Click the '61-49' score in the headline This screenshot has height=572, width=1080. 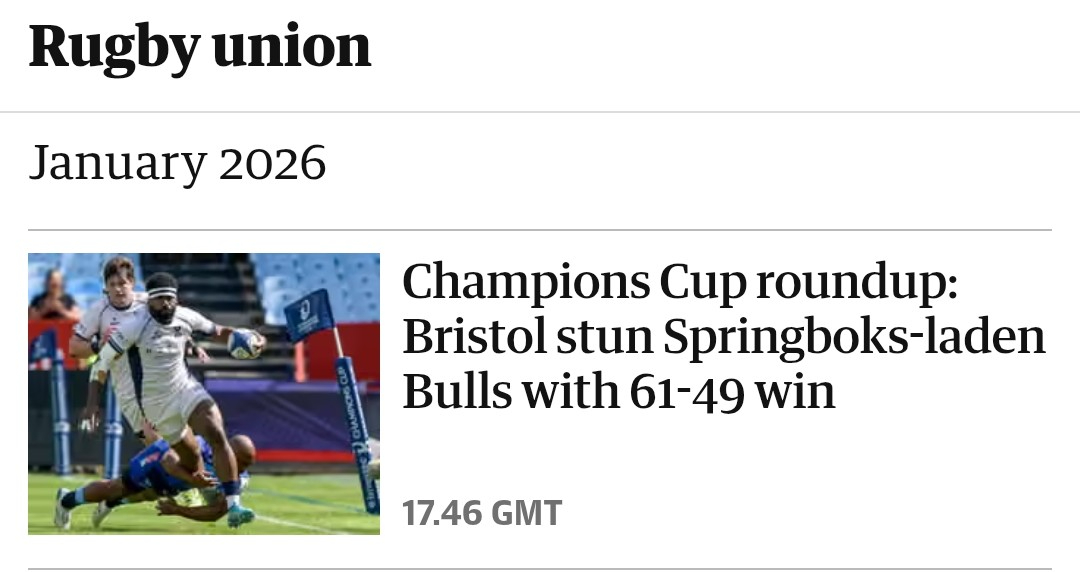point(685,392)
